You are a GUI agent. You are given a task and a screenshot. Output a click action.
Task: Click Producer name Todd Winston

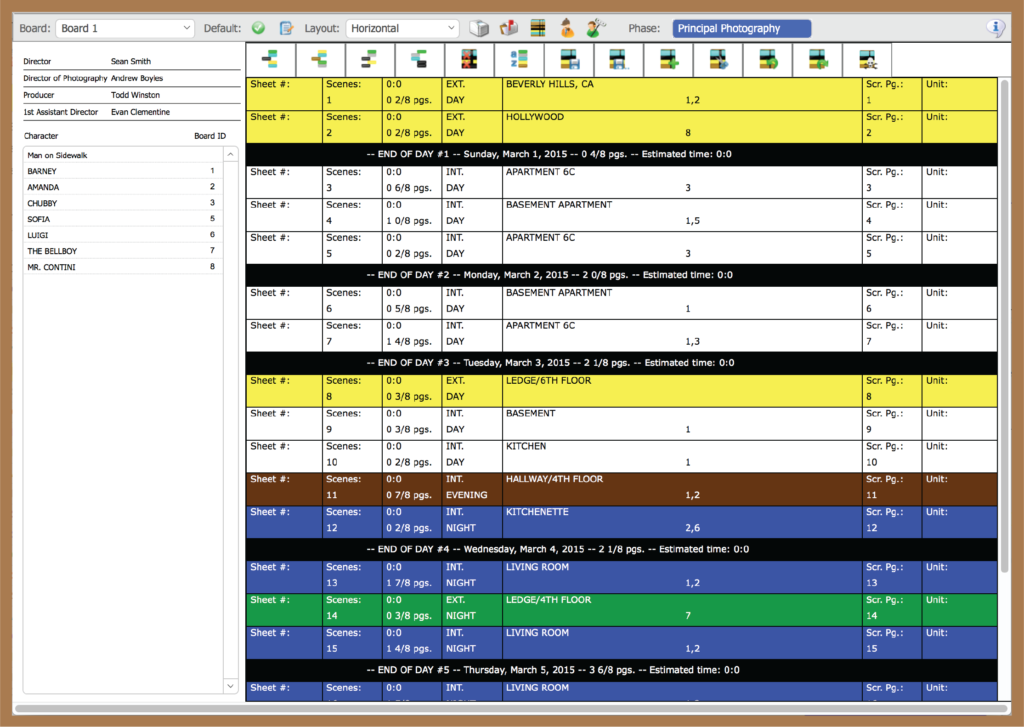click(135, 95)
